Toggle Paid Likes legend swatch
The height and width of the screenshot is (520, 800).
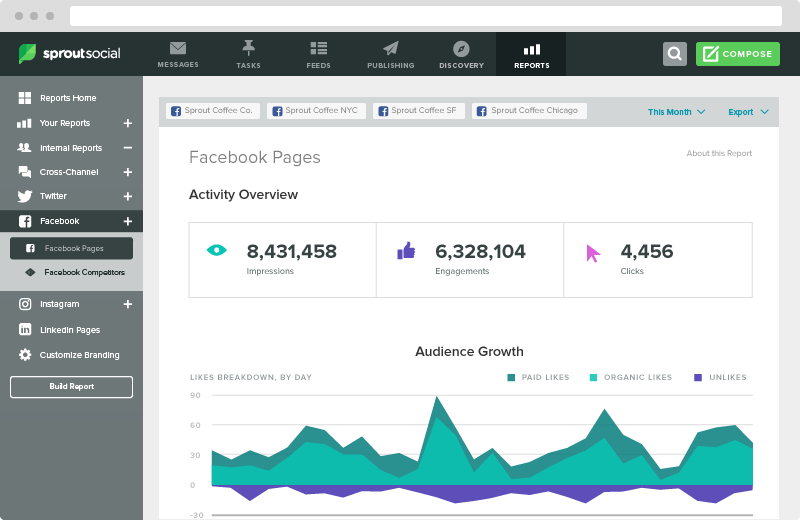pyautogui.click(x=511, y=378)
